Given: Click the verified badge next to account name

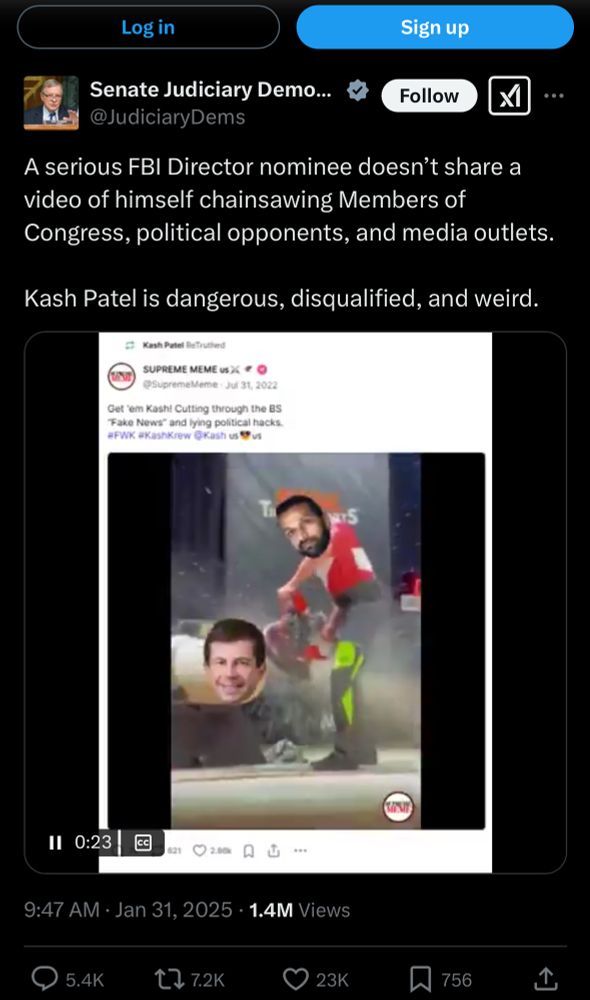Looking at the screenshot, I should (357, 91).
